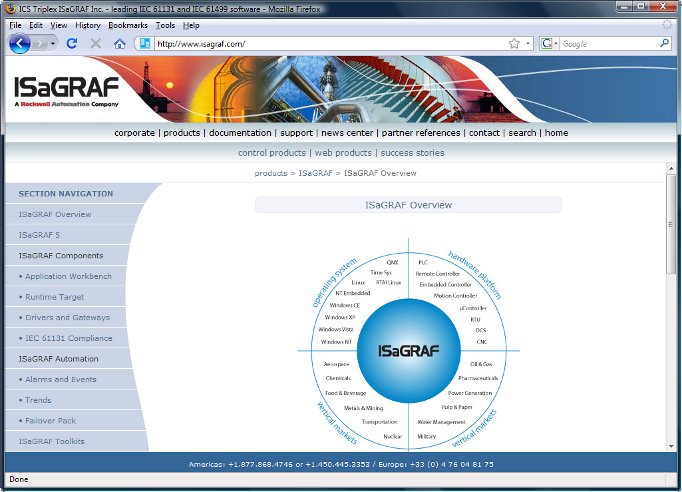
Task: Open the partner references link
Action: point(421,133)
